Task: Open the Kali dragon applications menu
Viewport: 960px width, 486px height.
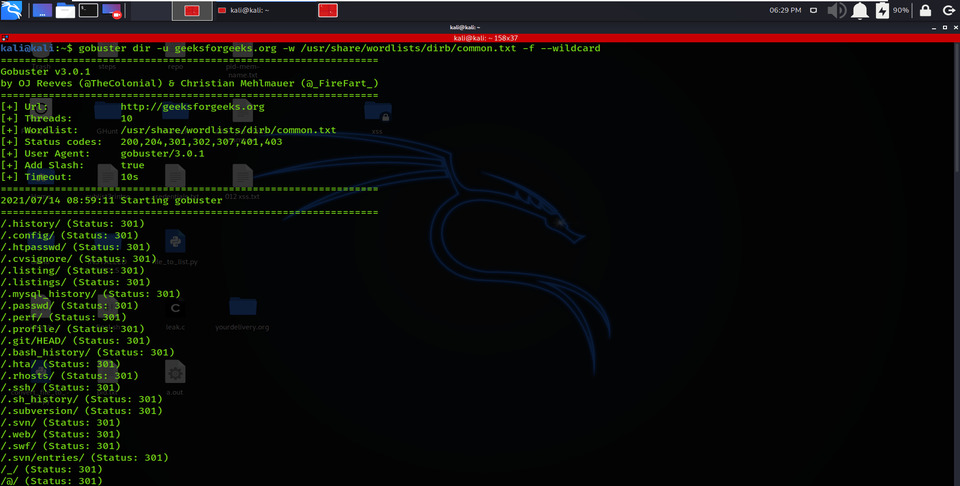Action: [12, 10]
